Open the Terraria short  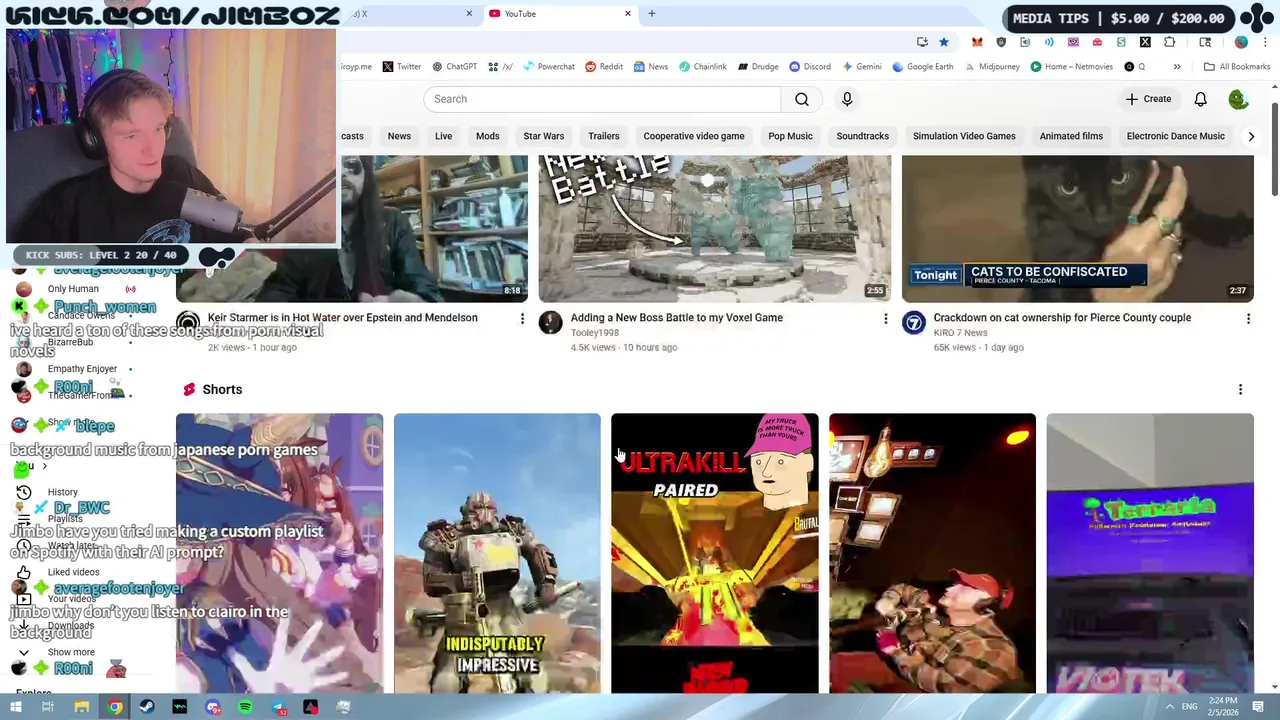[1150, 553]
